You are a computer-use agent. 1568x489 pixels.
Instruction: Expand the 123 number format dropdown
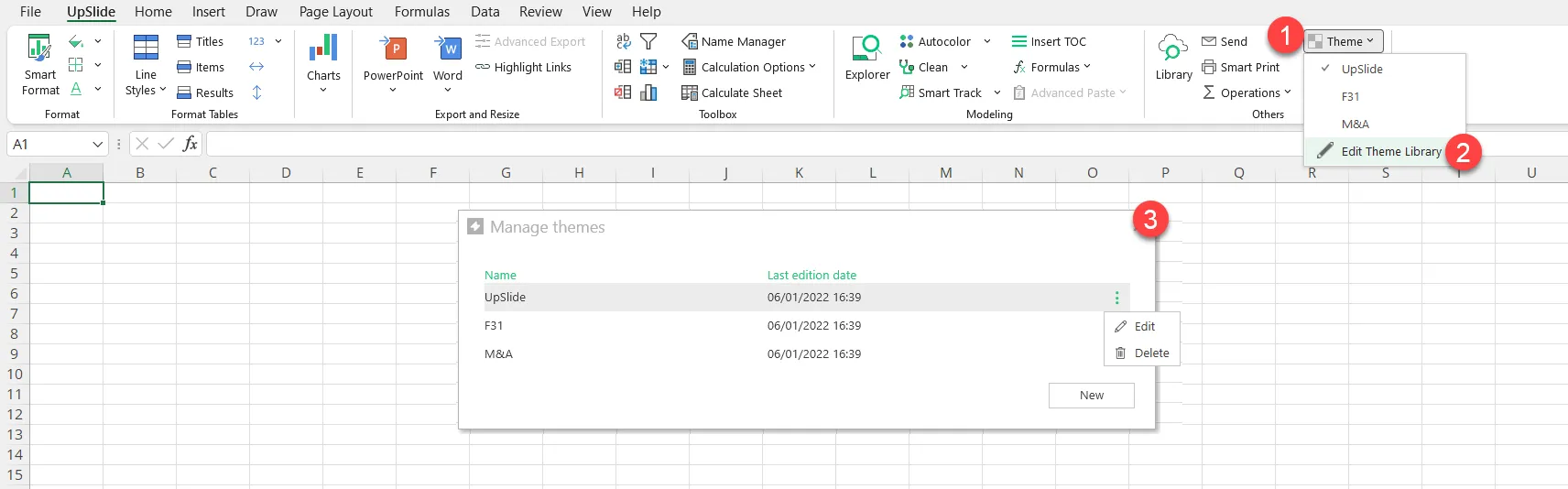pyautogui.click(x=278, y=41)
